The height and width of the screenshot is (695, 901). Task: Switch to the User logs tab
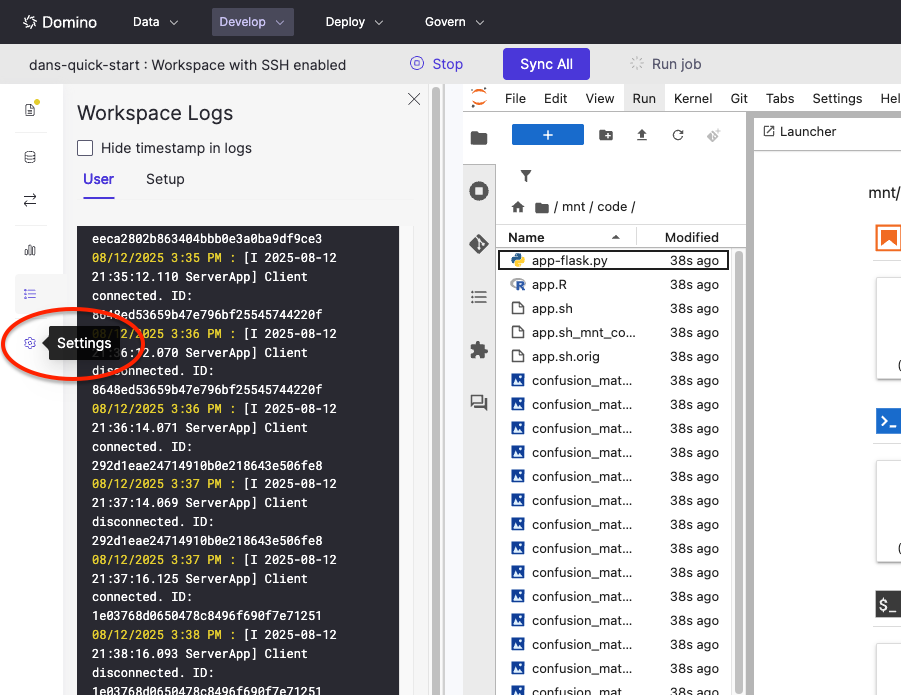(x=99, y=179)
